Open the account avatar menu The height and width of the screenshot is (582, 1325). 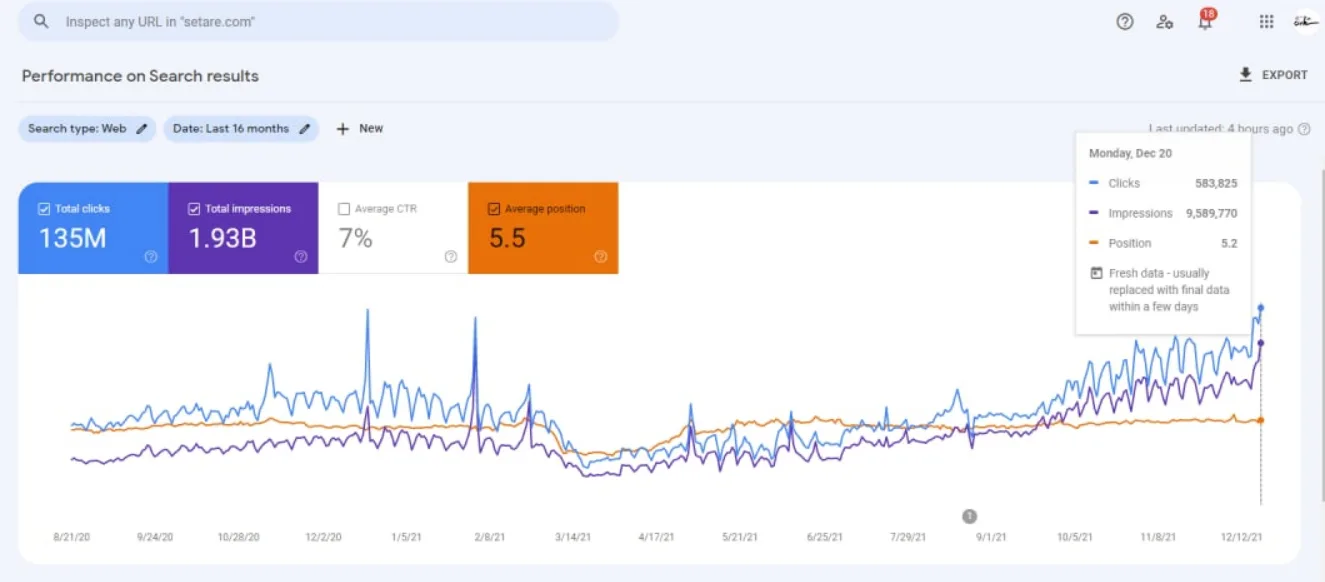1306,21
